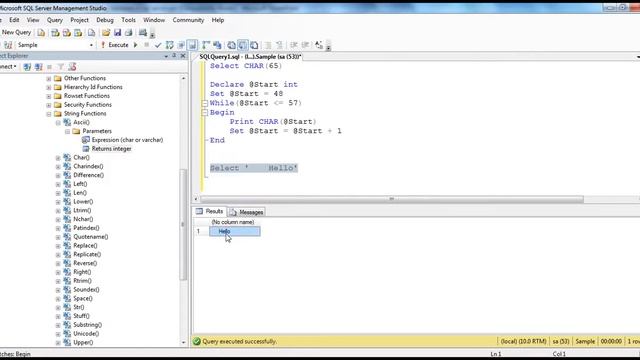Viewport: 640px width, 360px height.
Task: Collapse the Parameters folder under Ascii()
Action: (67, 131)
